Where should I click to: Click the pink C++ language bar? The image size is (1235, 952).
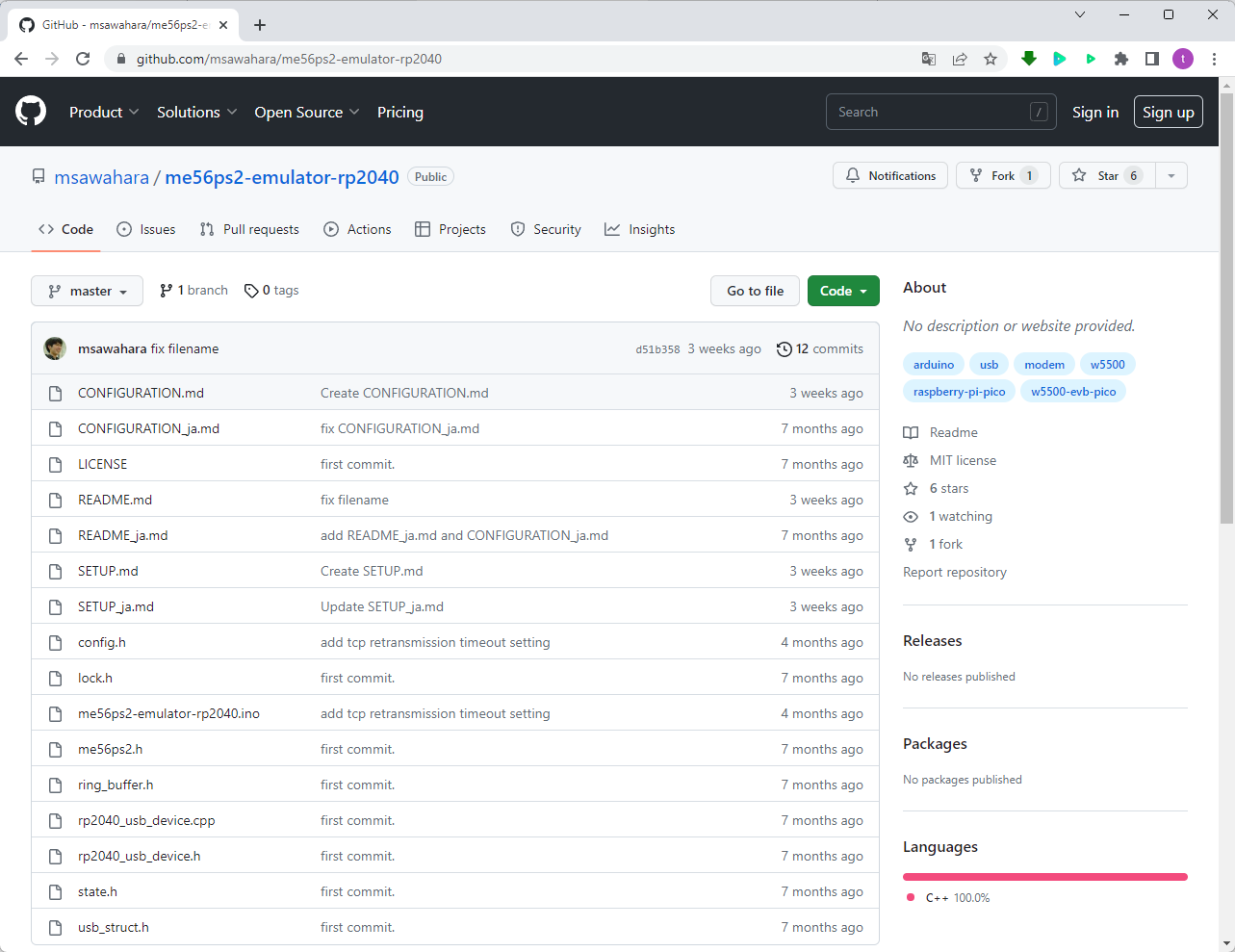point(1045,877)
